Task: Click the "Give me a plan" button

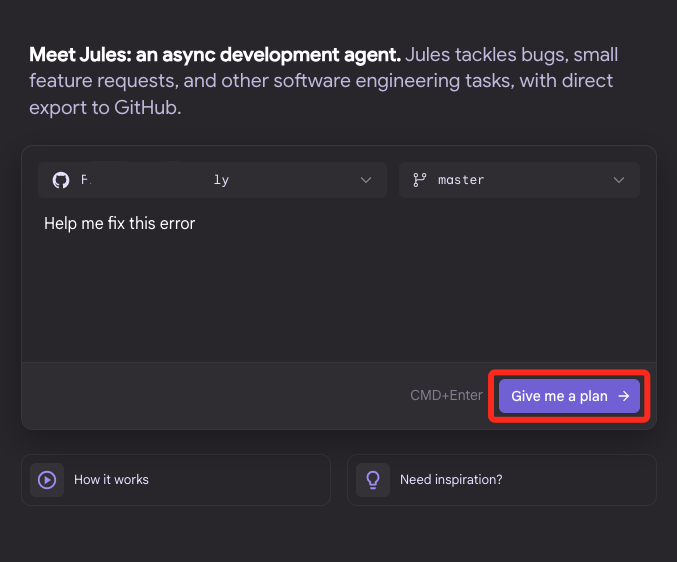Action: [x=569, y=396]
